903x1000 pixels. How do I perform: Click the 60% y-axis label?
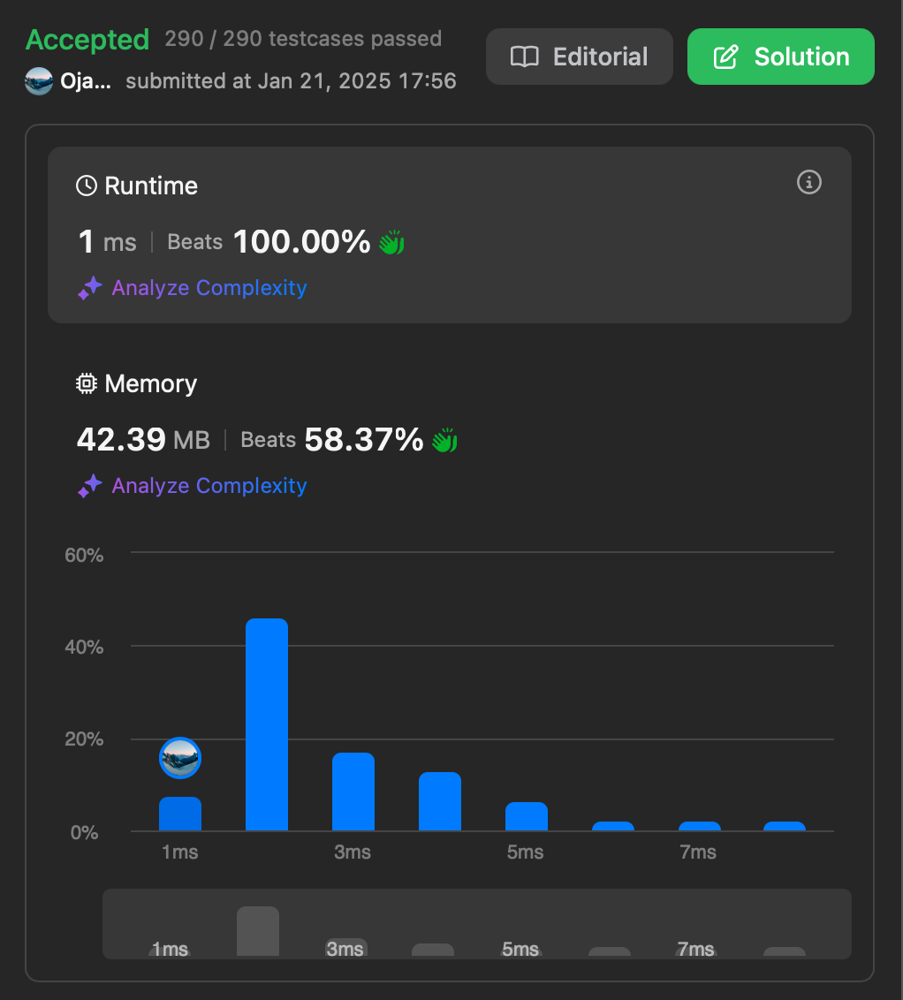pyautogui.click(x=84, y=555)
